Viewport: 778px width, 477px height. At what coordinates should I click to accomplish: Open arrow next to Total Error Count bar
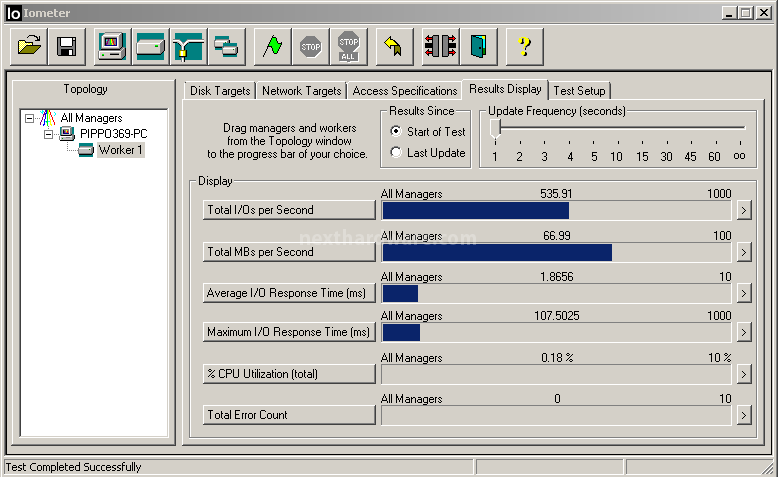743,415
